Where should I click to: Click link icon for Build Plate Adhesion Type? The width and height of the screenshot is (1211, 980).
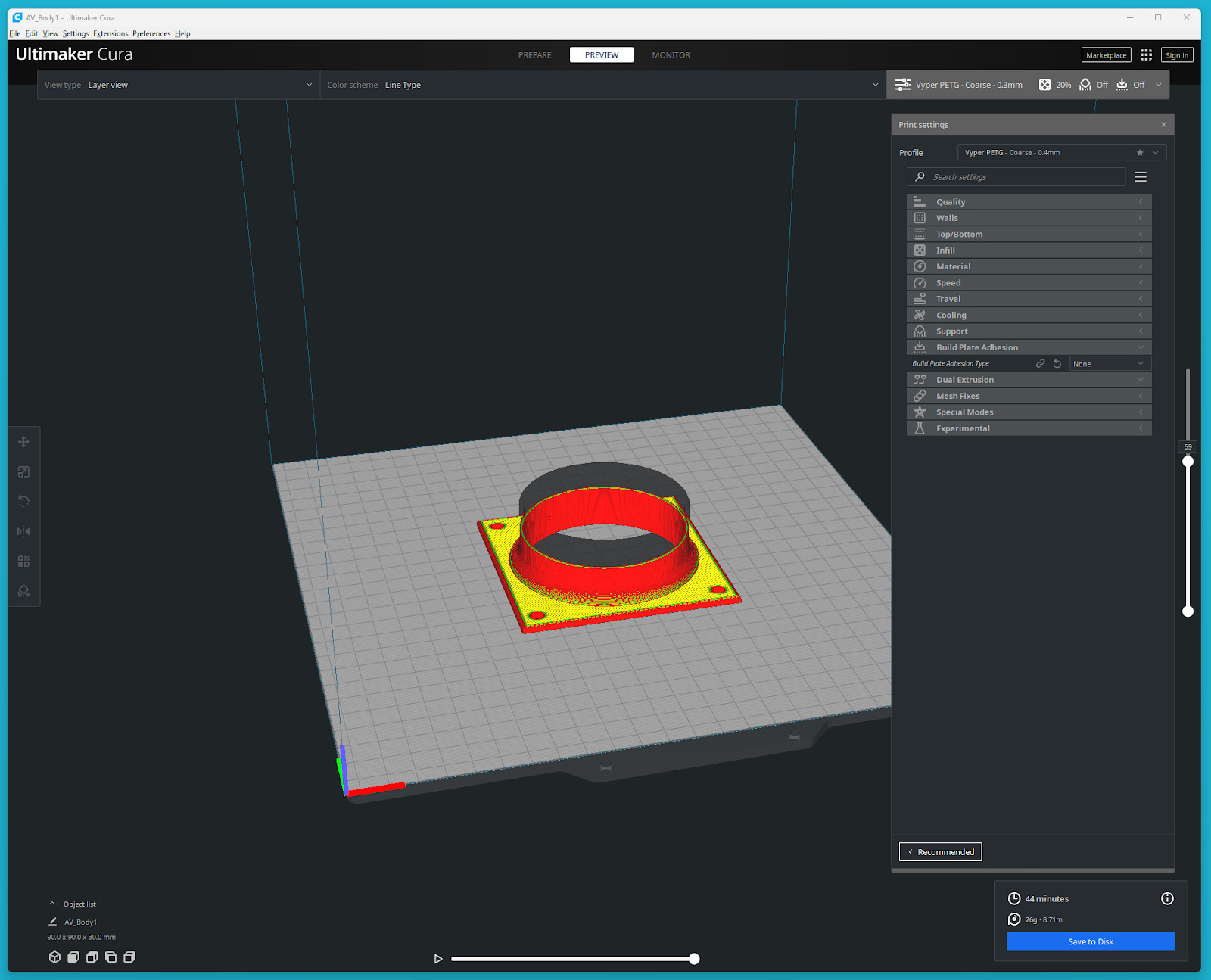click(x=1041, y=364)
